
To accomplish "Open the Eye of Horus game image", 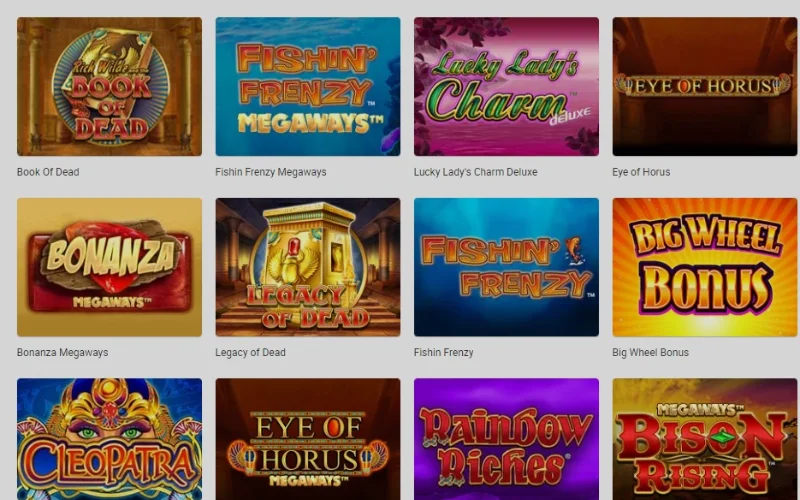I will point(705,86).
